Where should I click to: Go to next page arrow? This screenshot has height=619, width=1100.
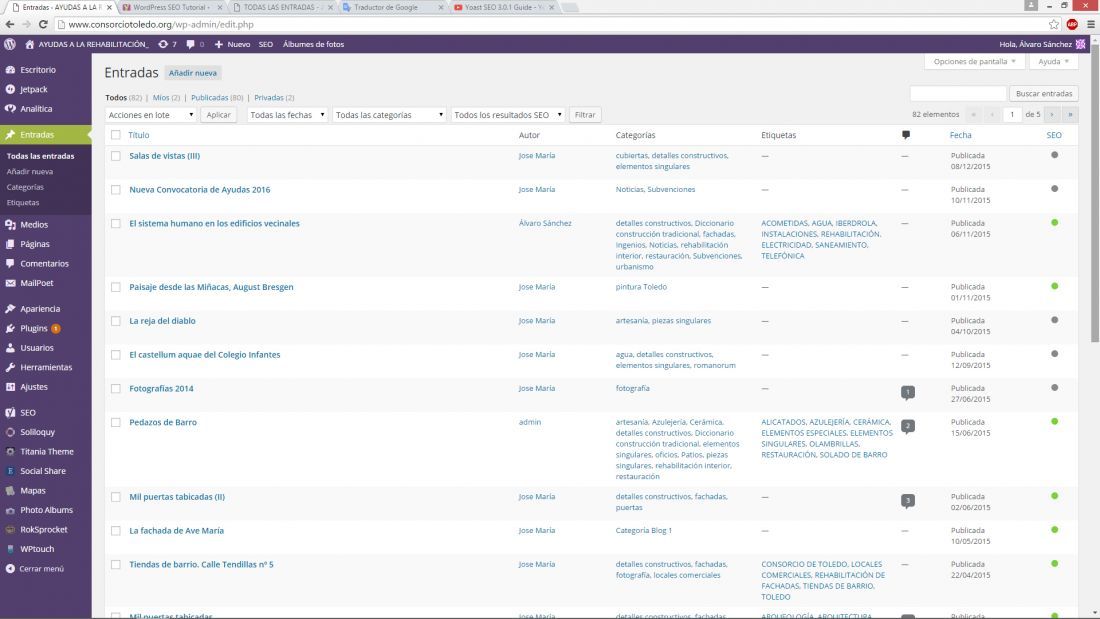point(1052,114)
